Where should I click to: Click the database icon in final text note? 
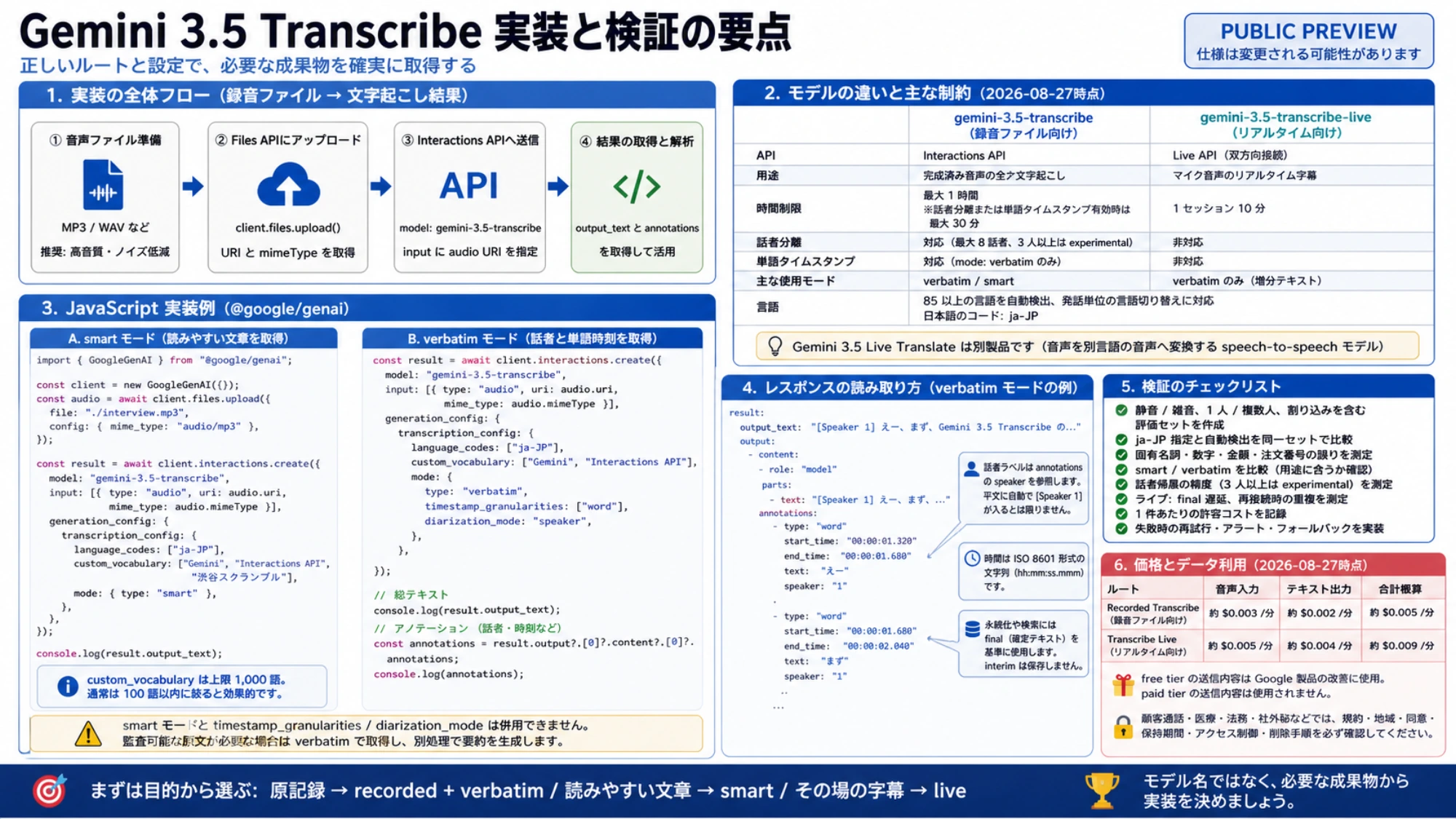pyautogui.click(x=972, y=629)
